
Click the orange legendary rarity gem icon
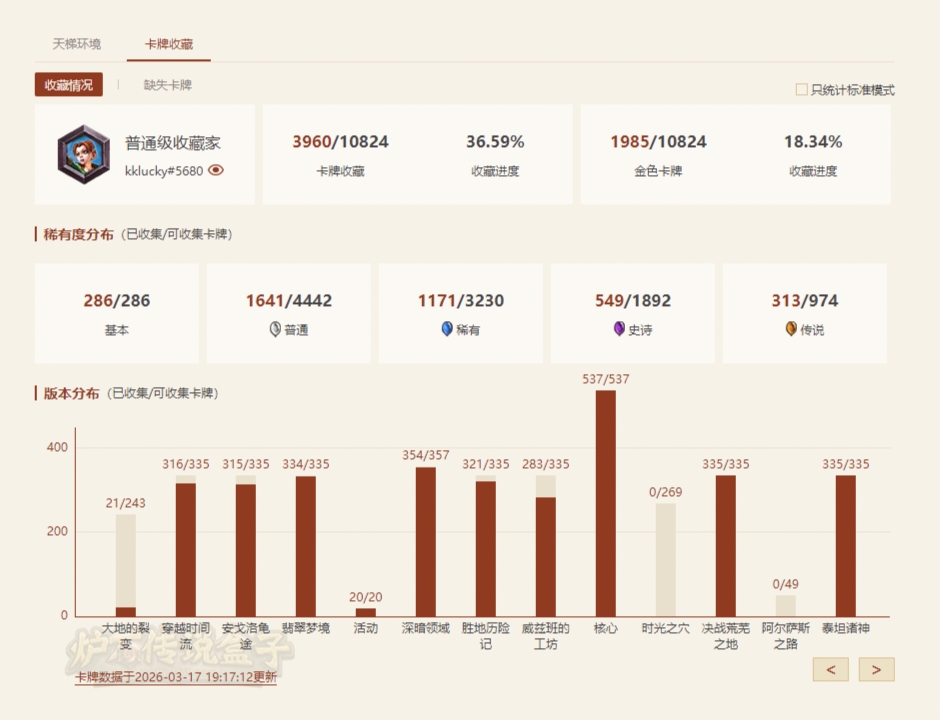tap(791, 329)
